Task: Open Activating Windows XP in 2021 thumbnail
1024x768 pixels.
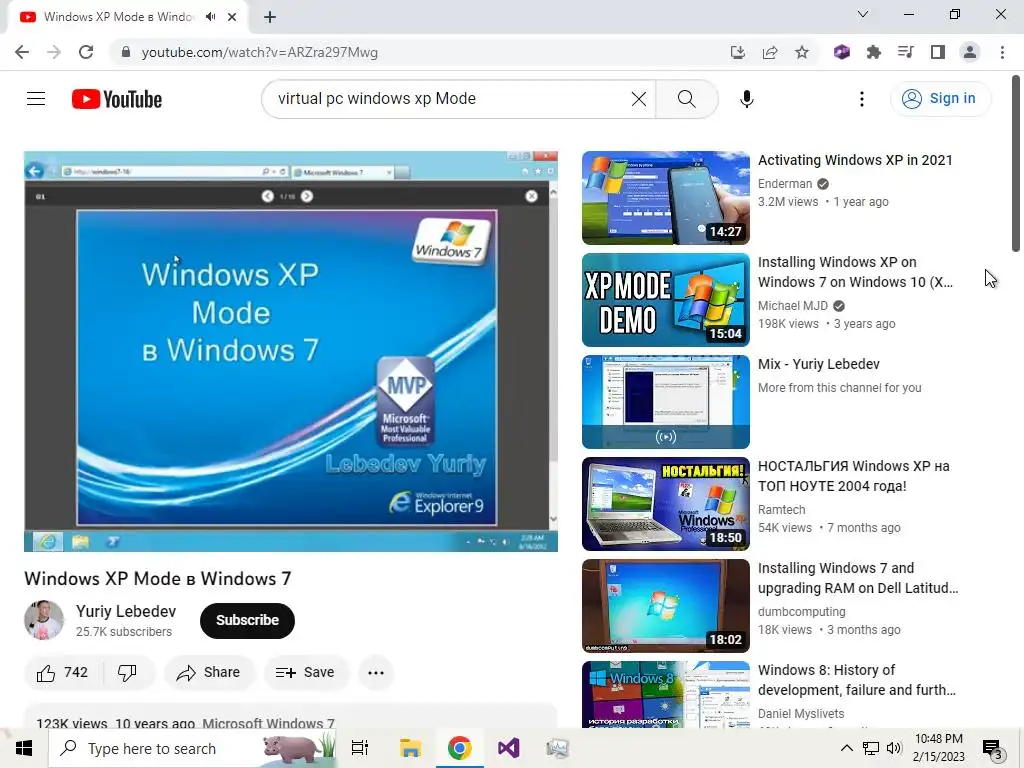Action: [665, 198]
